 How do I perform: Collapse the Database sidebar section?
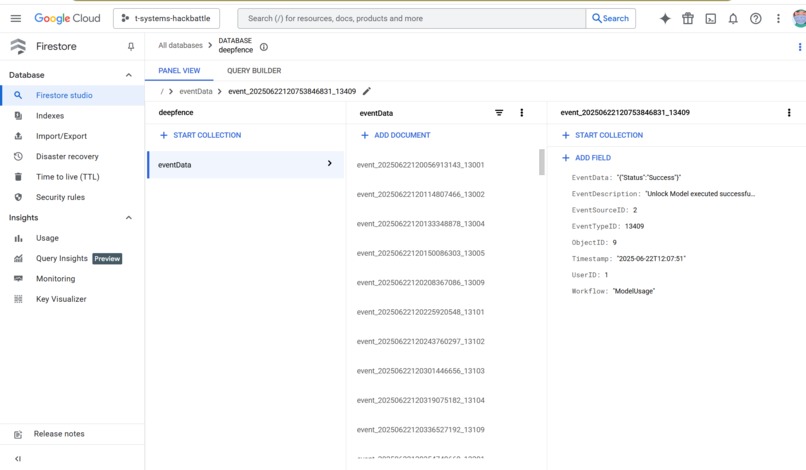click(x=129, y=75)
